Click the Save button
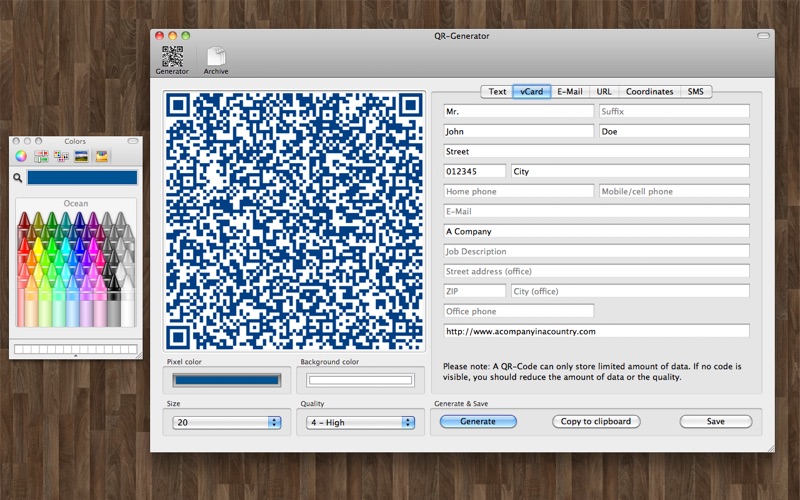Viewport: 800px width, 500px height. [x=715, y=421]
